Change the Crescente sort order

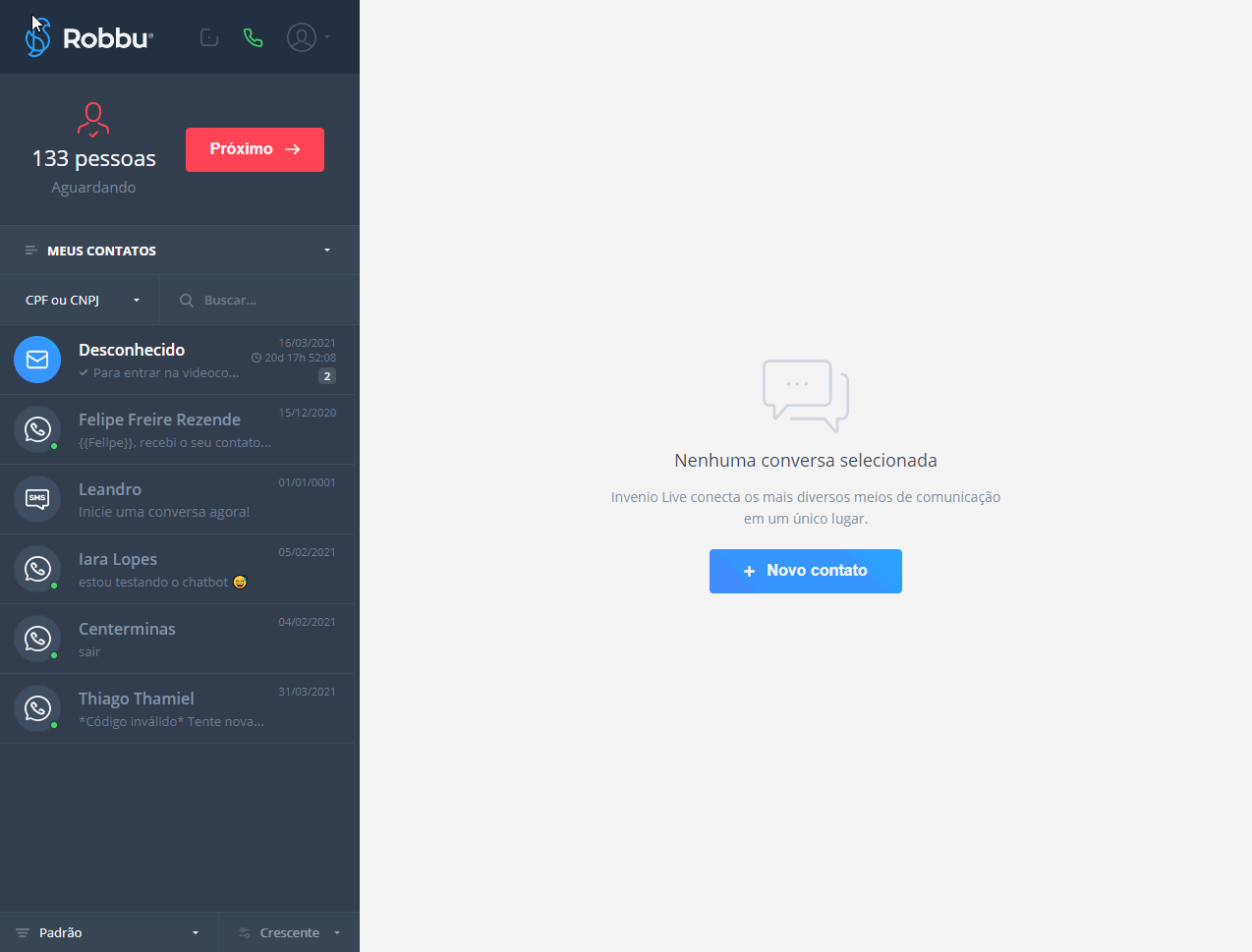tap(289, 932)
